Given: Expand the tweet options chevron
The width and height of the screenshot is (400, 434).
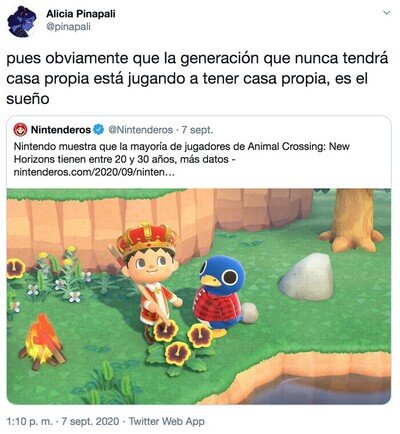Looking at the screenshot, I should pos(386,13).
